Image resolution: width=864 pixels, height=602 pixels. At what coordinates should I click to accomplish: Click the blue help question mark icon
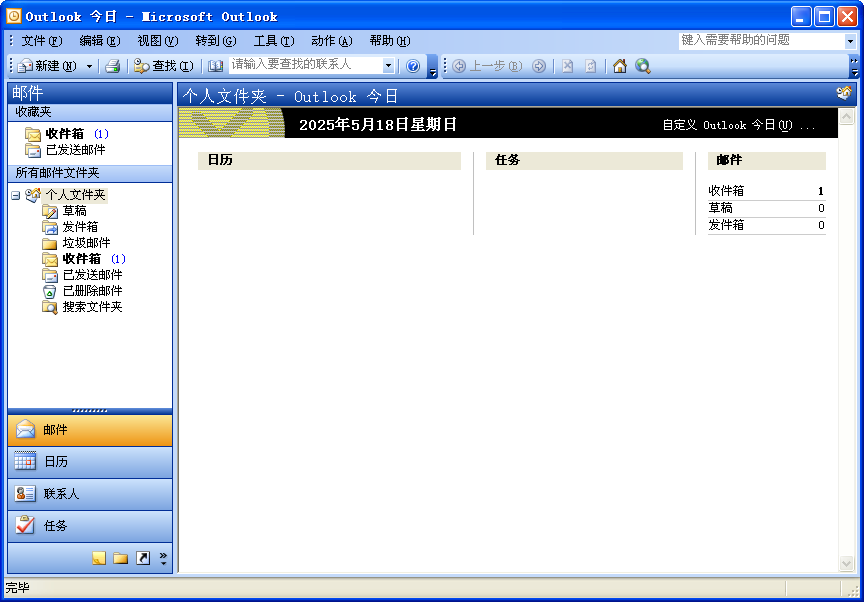point(413,66)
